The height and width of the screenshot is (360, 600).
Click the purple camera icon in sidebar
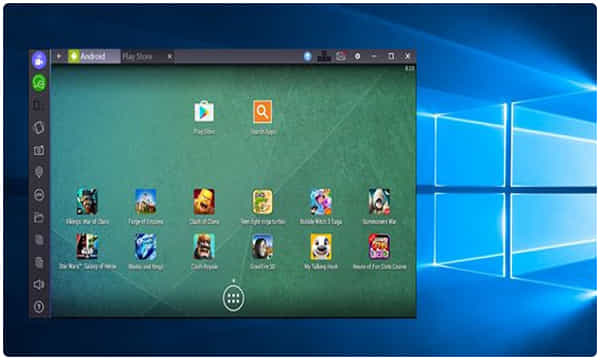coord(39,60)
